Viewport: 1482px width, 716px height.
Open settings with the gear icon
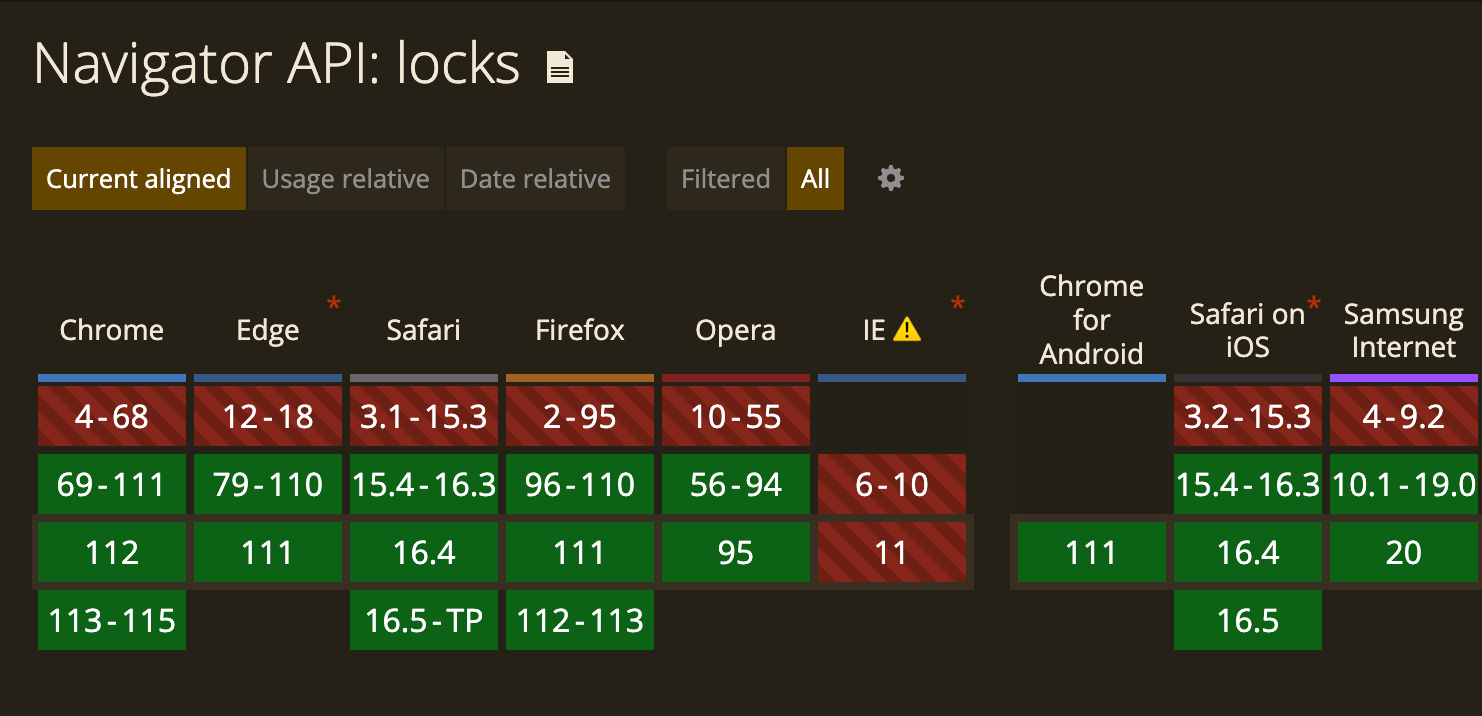(890, 179)
